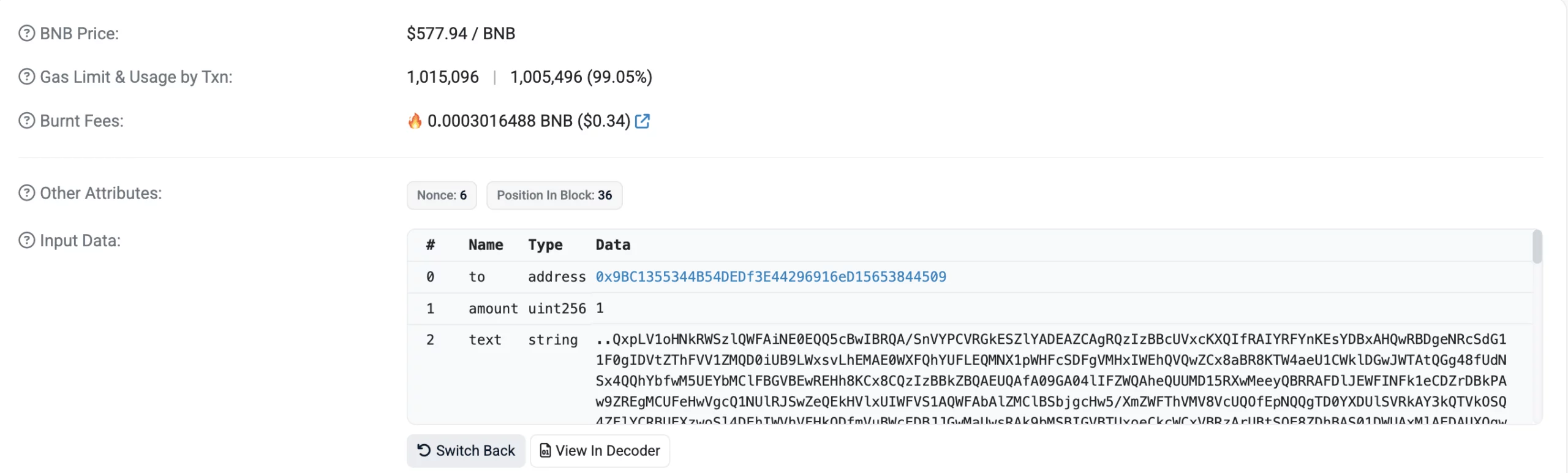Click the $577.94 BNB price value
This screenshot has width=1568, height=473.
pos(461,33)
